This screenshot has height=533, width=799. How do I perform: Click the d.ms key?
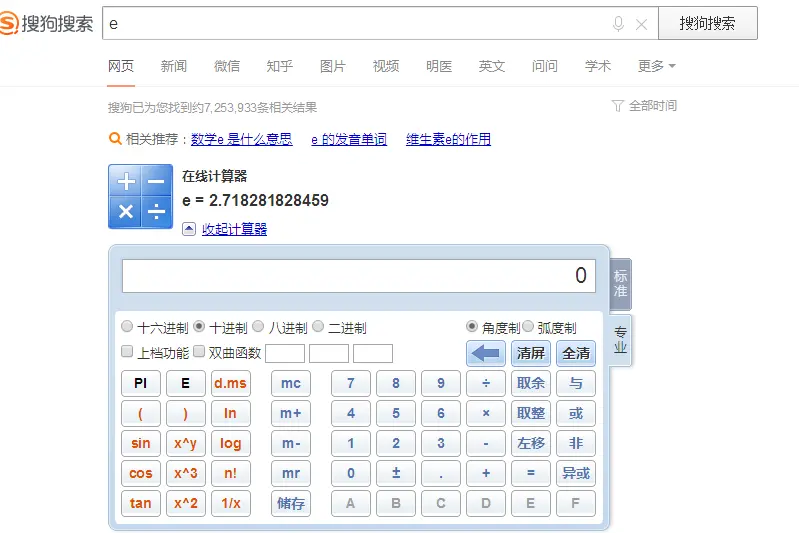[x=230, y=383]
